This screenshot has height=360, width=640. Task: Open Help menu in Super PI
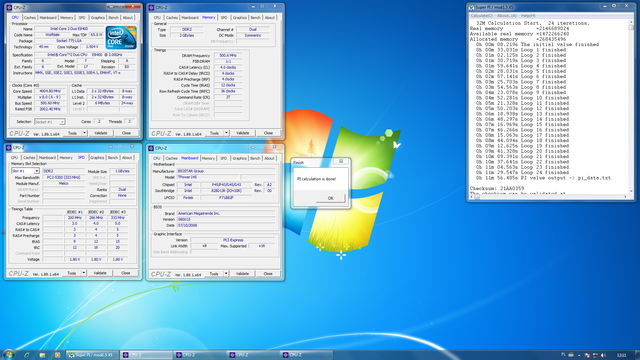(528, 16)
